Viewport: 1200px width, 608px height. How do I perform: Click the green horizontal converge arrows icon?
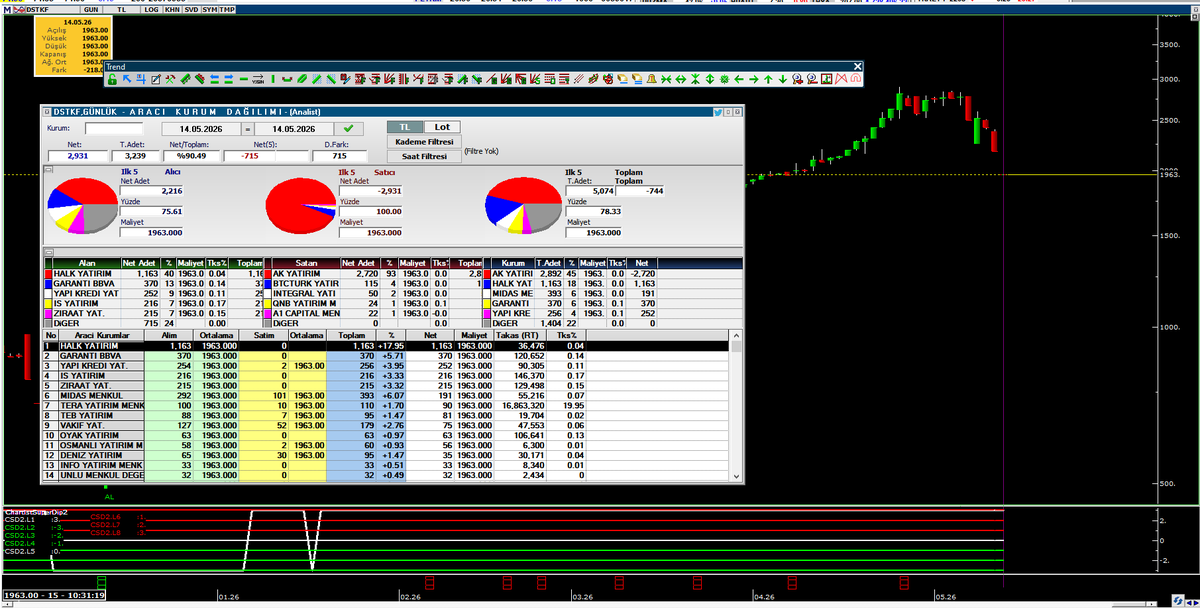point(666,79)
